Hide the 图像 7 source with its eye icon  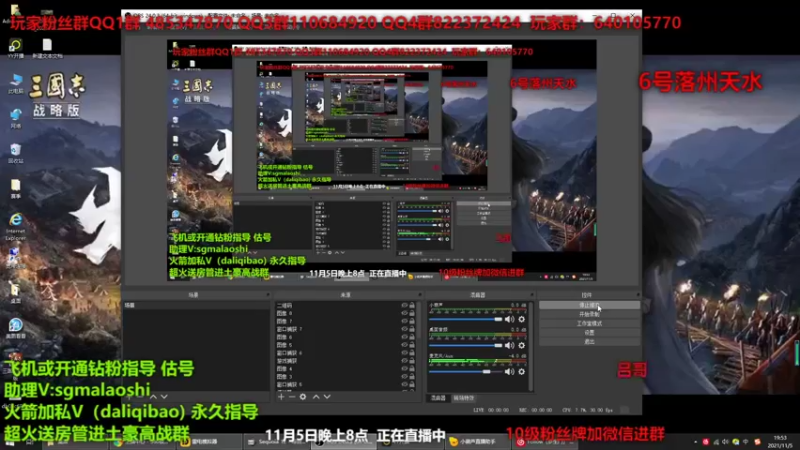(x=404, y=321)
